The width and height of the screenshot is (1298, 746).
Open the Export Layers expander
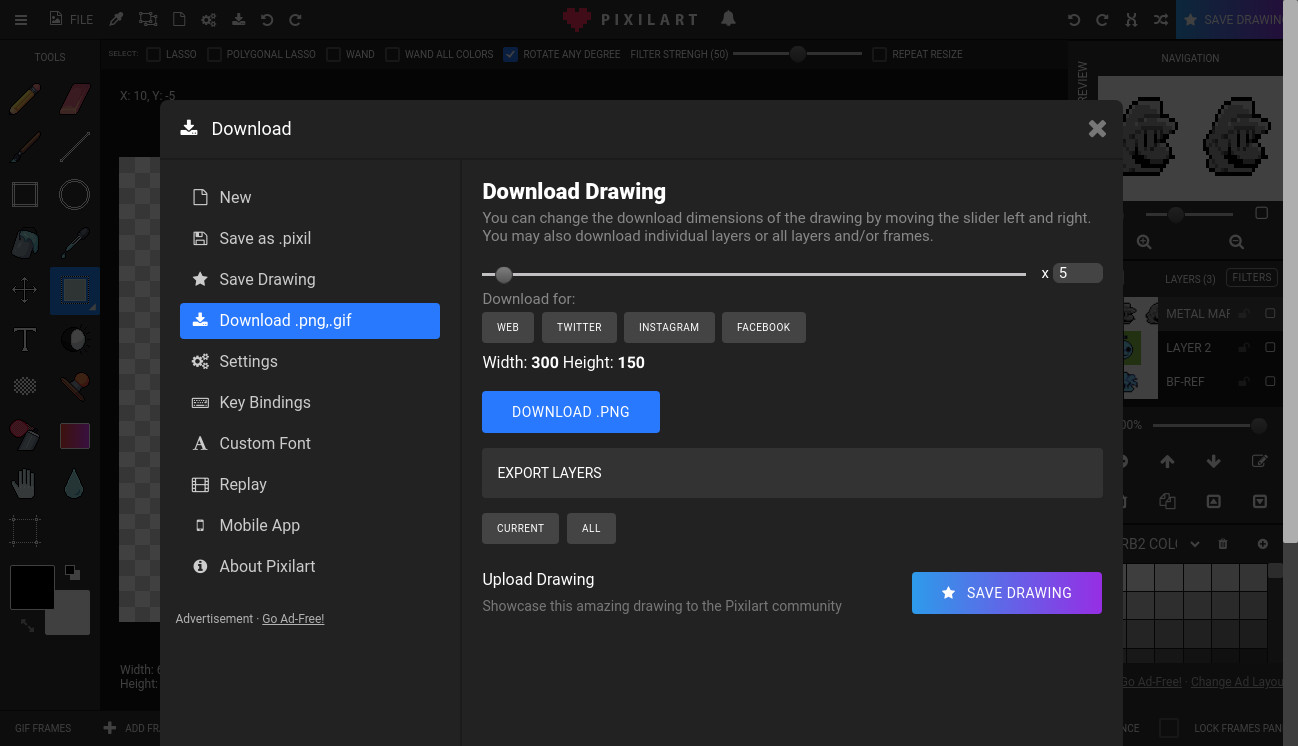click(792, 472)
